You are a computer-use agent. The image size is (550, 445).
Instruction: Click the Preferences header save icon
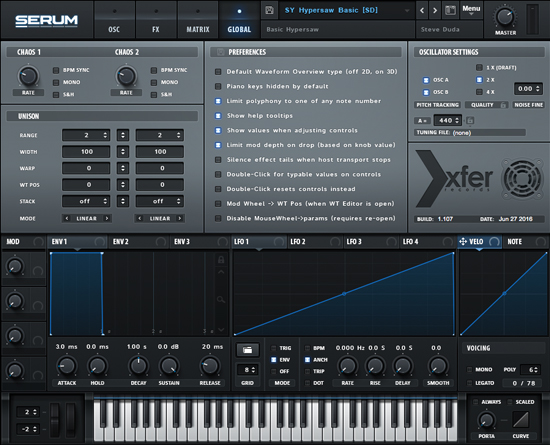click(x=221, y=52)
